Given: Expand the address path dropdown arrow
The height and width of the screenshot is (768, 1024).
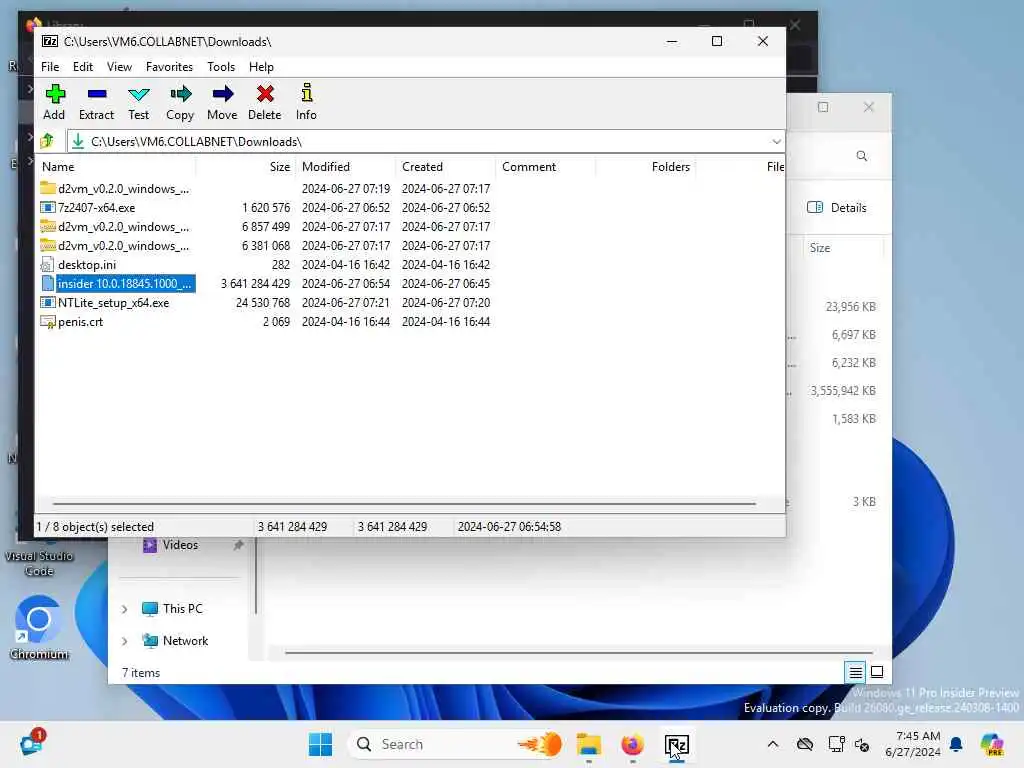Looking at the screenshot, I should (776, 142).
